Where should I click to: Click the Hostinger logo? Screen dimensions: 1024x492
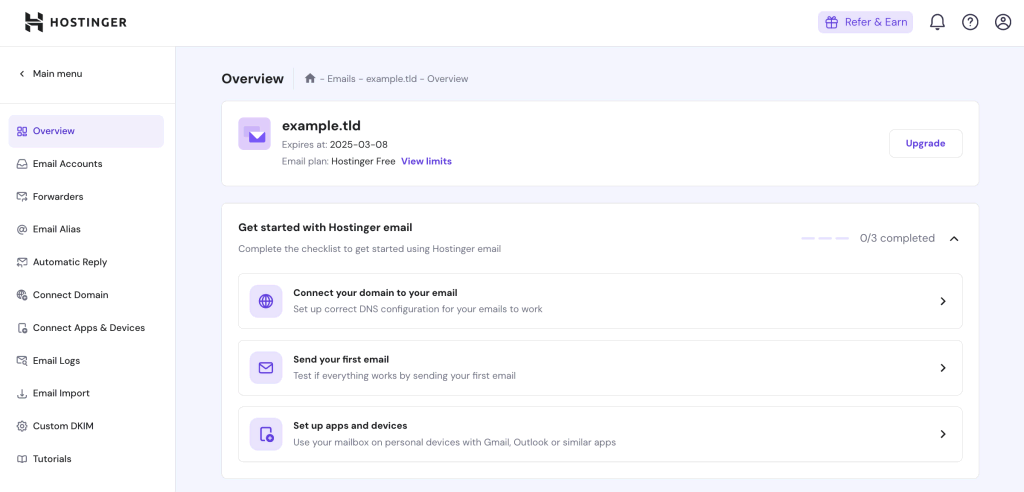point(76,22)
